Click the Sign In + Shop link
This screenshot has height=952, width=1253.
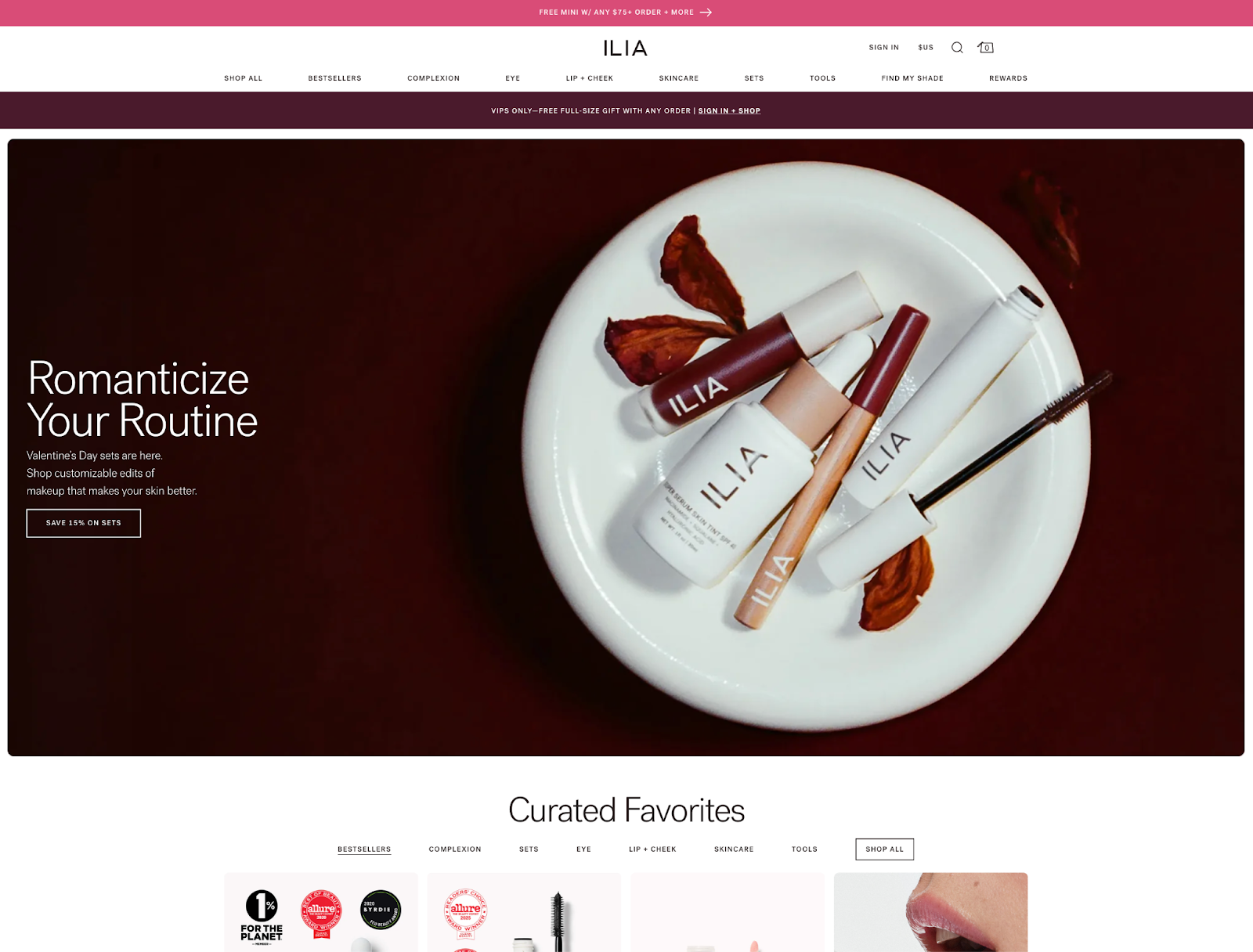click(x=729, y=111)
